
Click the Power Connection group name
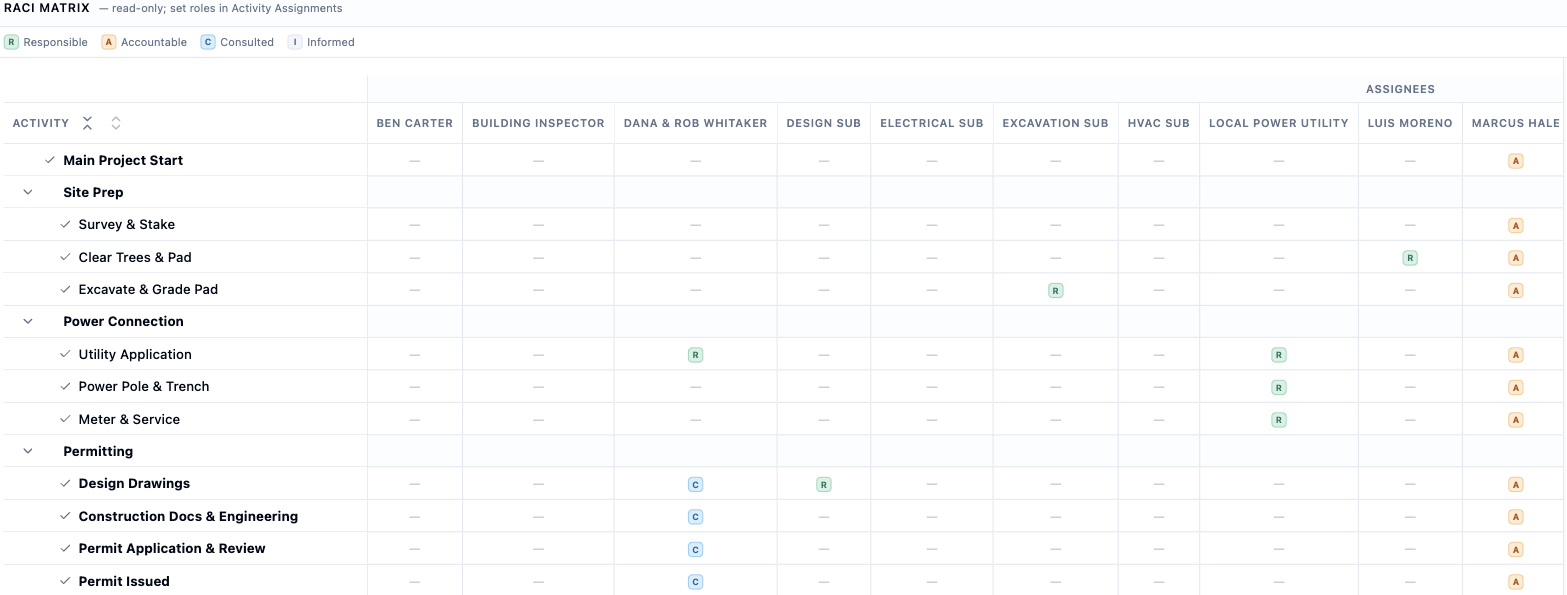click(123, 321)
